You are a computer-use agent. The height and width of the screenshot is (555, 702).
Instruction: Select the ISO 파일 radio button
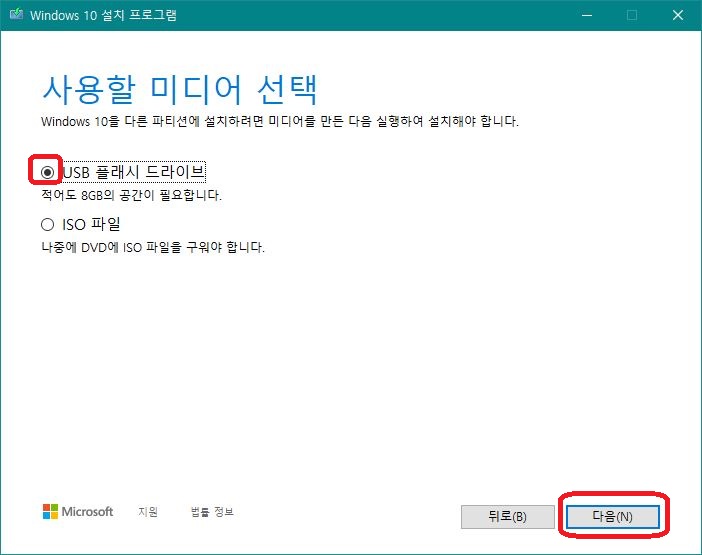click(47, 224)
